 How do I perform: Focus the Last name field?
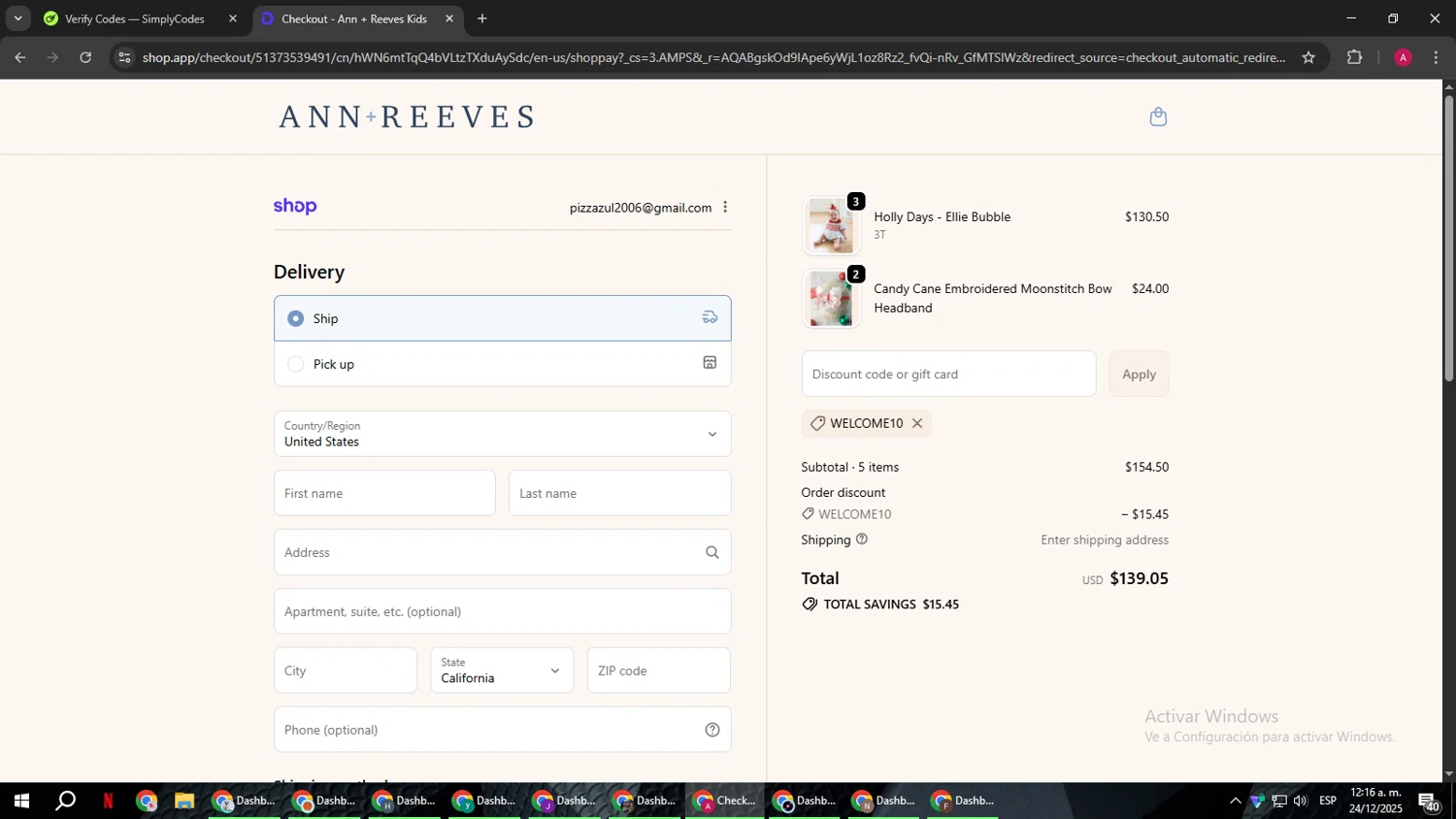click(619, 493)
